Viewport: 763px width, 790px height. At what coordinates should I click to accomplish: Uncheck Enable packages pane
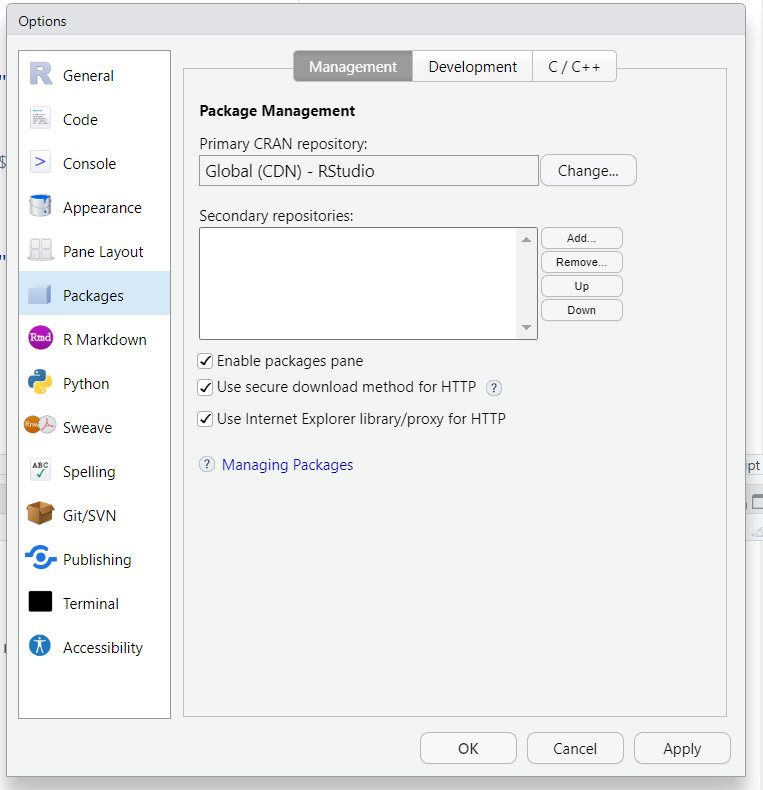pyautogui.click(x=205, y=361)
